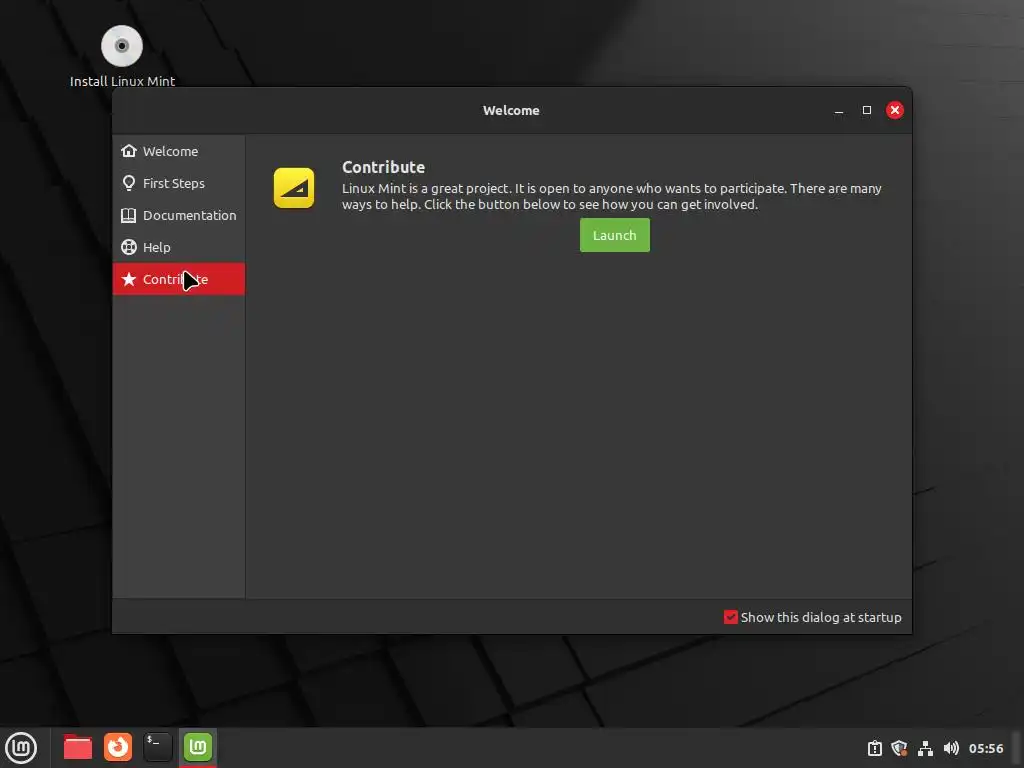Select the Documentation sidebar item
The image size is (1024, 768).
tap(179, 215)
